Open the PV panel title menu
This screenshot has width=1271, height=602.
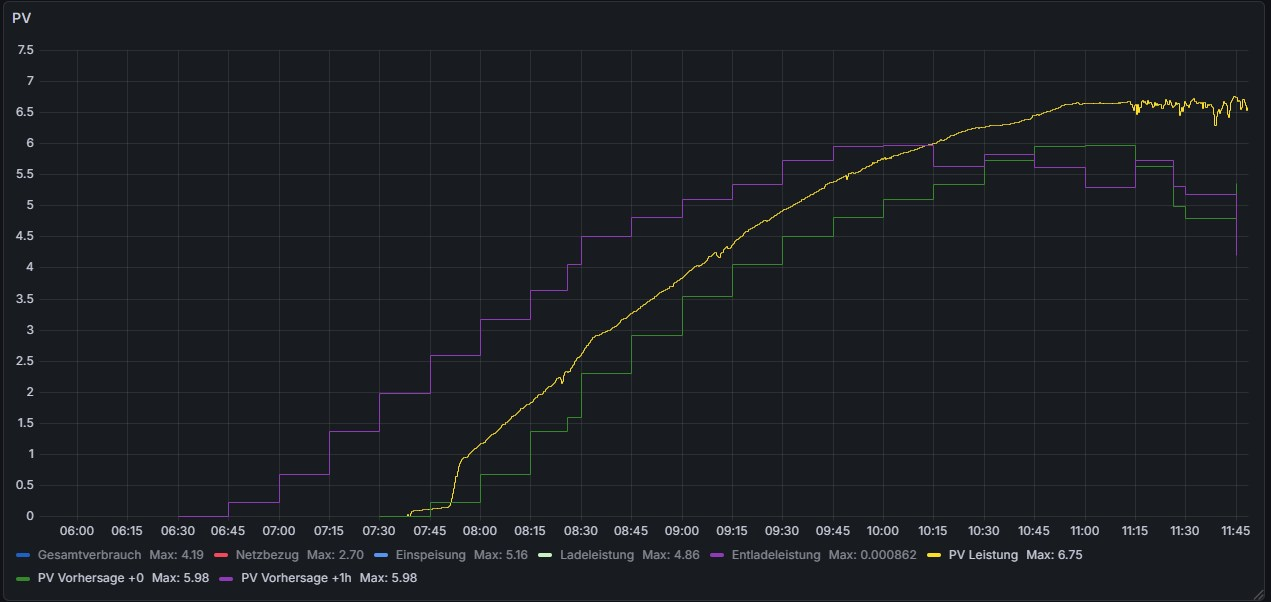click(x=21, y=17)
